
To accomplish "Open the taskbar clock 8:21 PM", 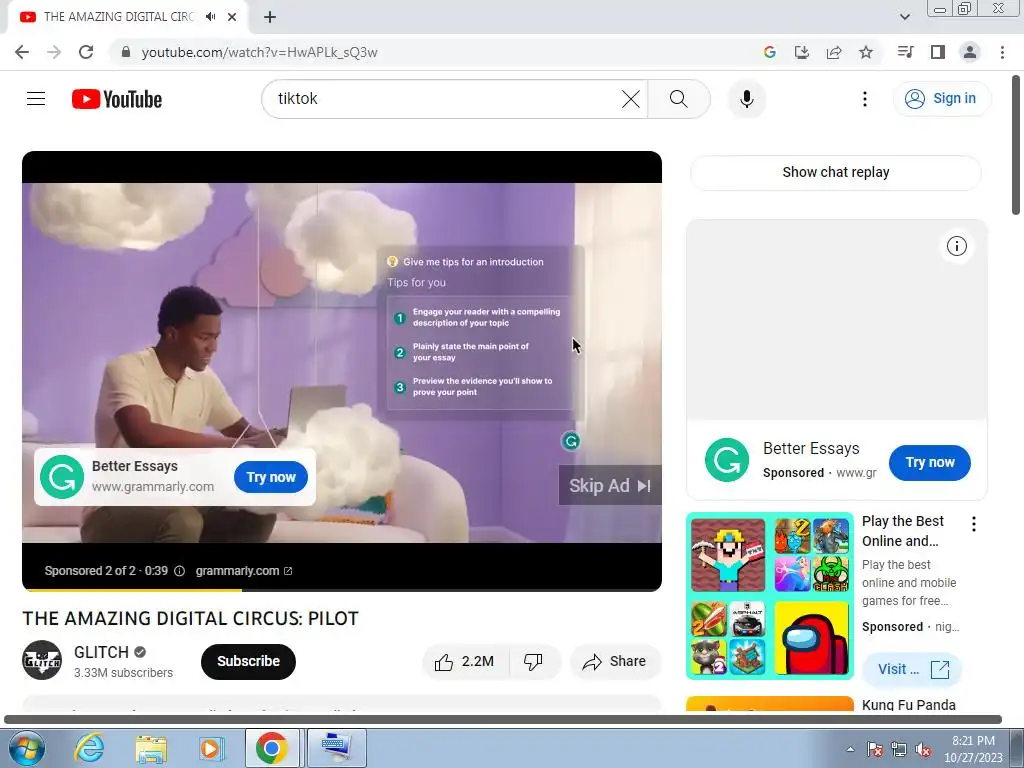I will tap(973, 749).
